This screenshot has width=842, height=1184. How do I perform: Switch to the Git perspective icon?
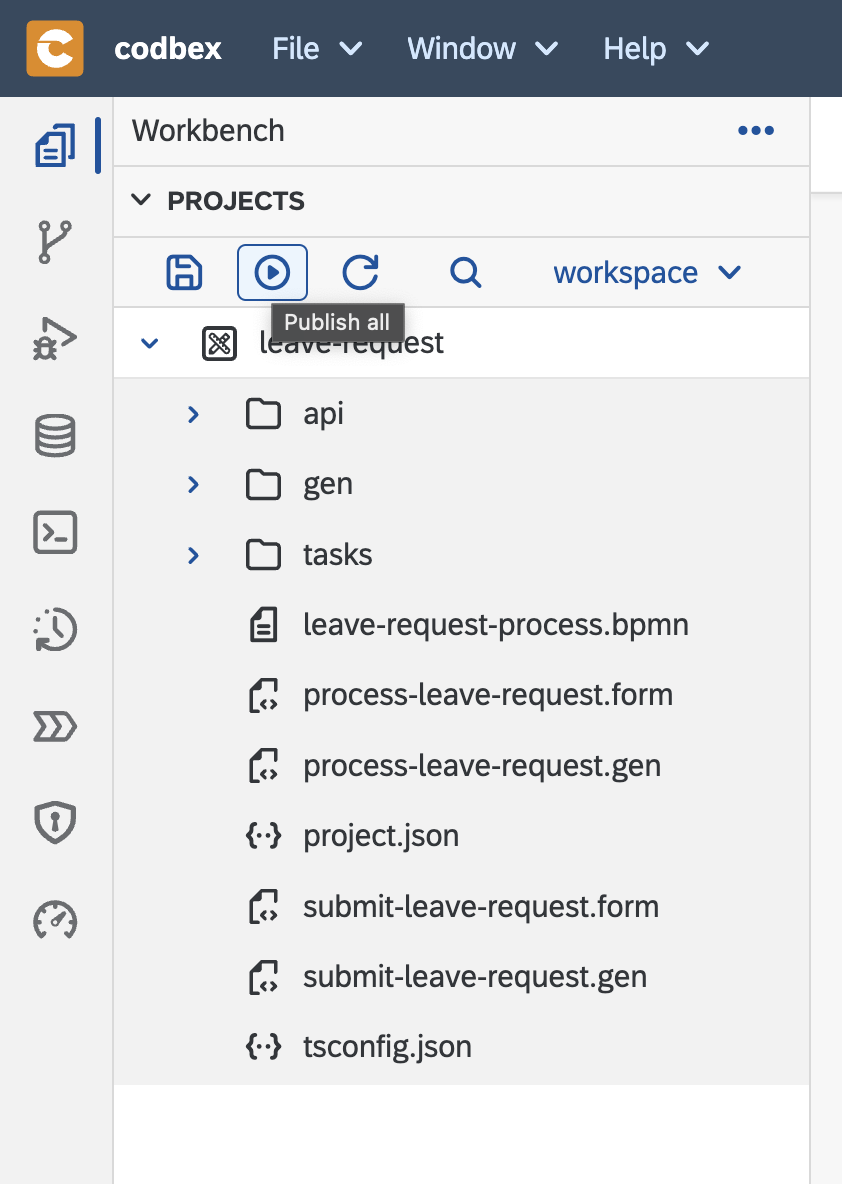pos(55,242)
